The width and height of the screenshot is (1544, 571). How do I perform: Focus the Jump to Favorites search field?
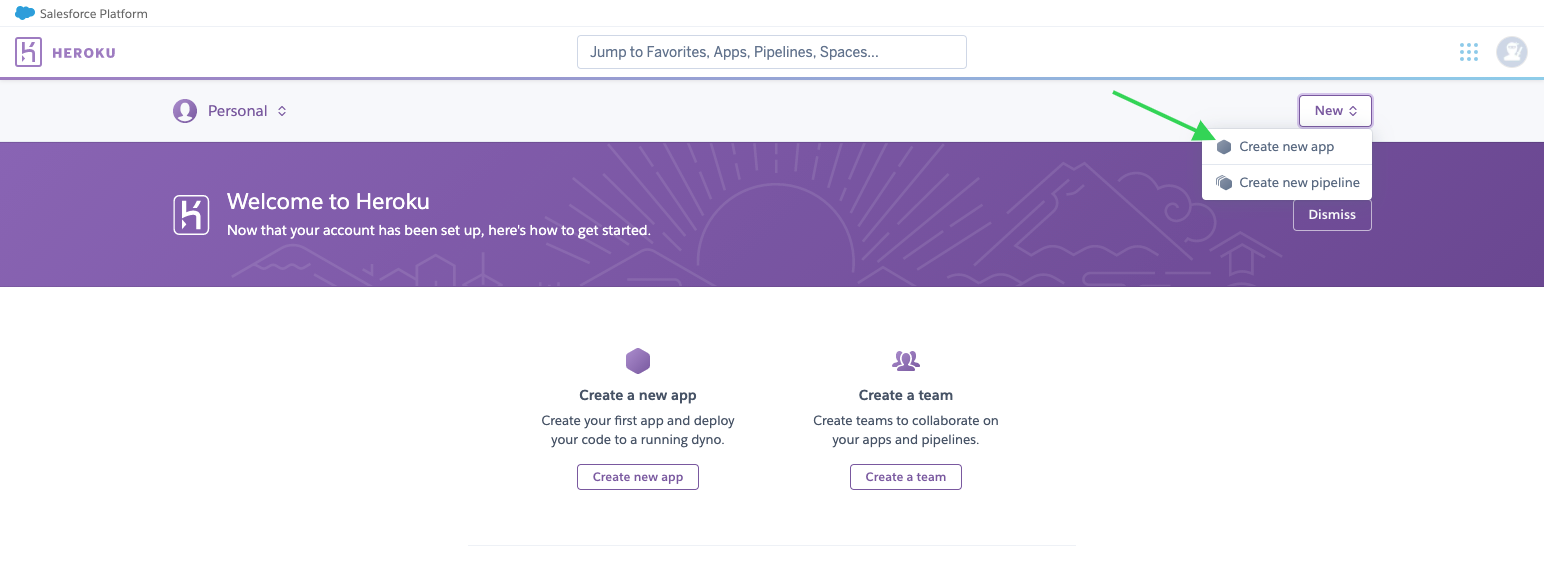[771, 52]
